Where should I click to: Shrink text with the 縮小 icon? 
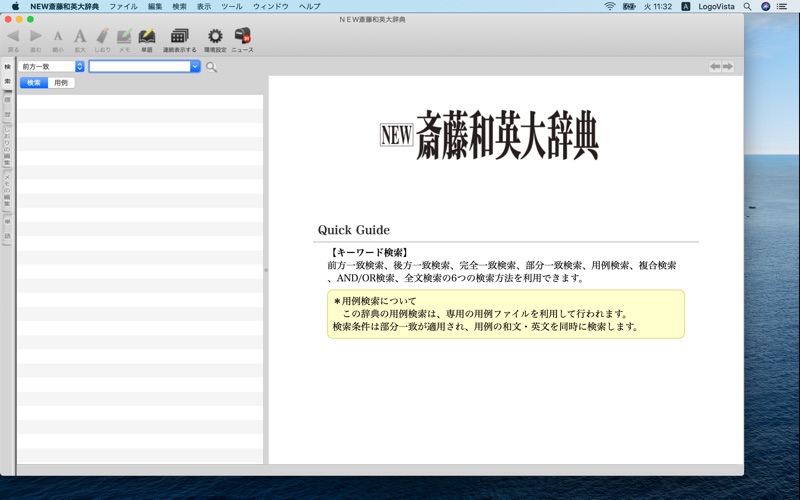(x=58, y=36)
